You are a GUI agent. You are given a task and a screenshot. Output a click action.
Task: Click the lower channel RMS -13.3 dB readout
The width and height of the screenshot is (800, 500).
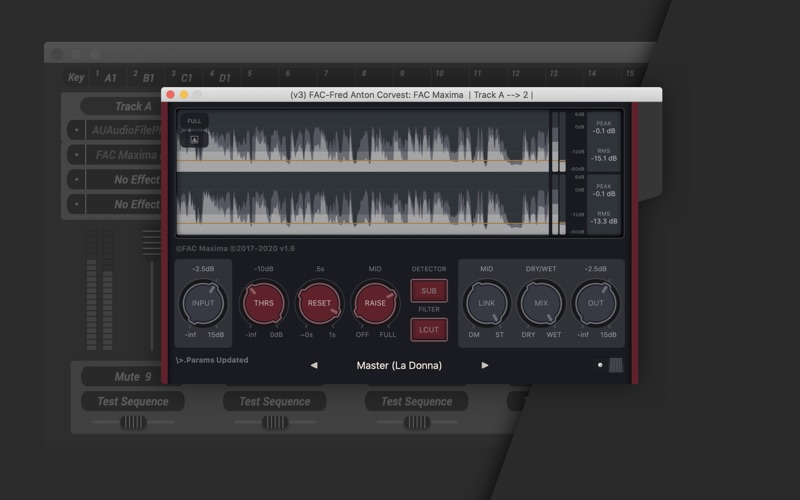click(604, 218)
